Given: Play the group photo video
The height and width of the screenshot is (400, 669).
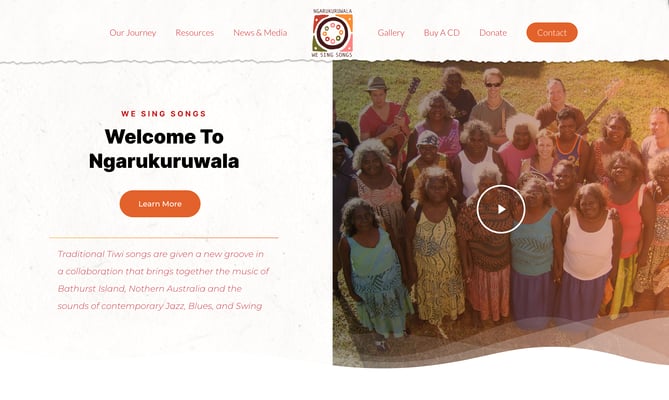Looking at the screenshot, I should (x=500, y=209).
